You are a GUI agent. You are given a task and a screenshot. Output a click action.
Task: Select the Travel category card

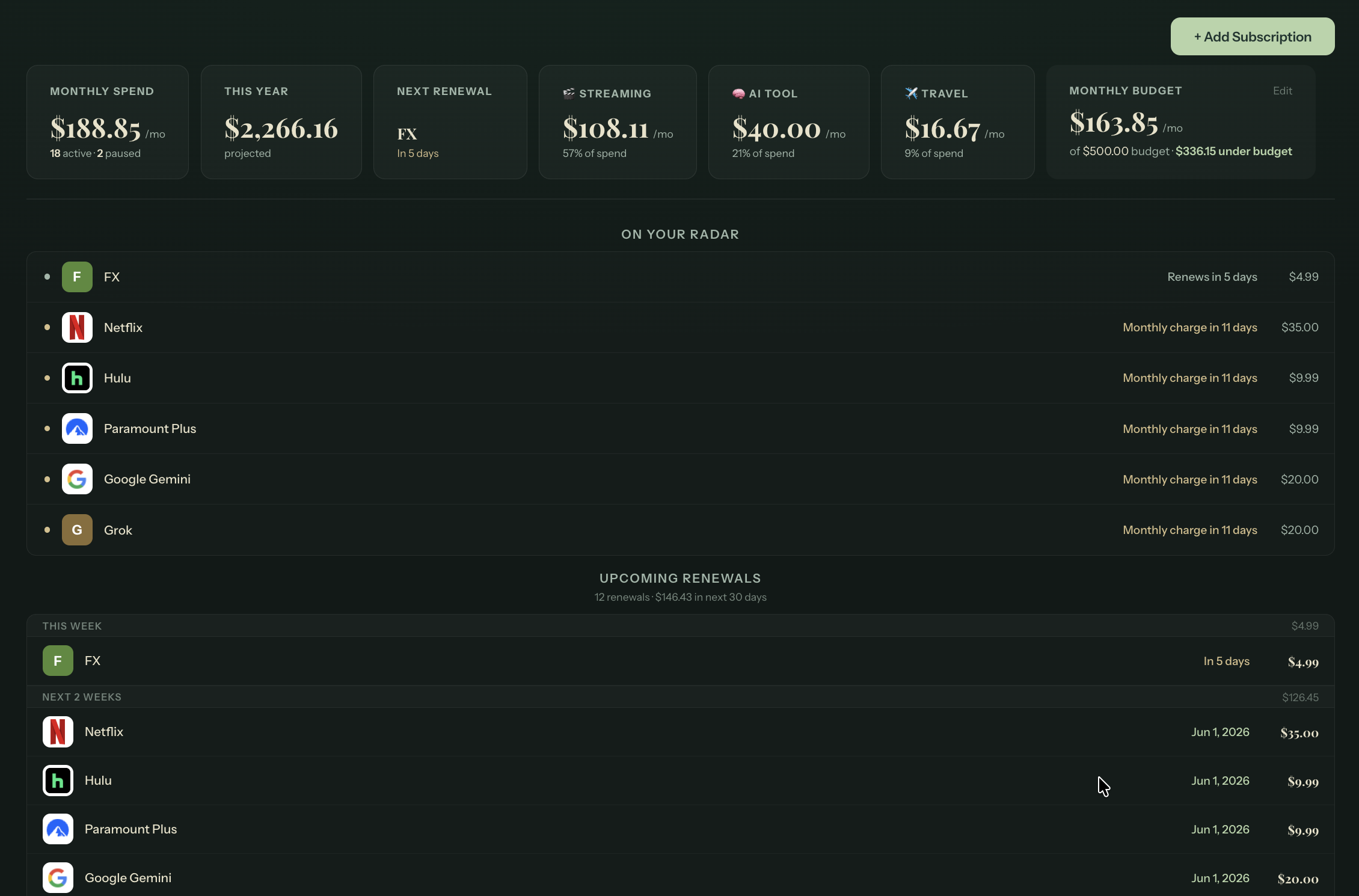pyautogui.click(x=958, y=122)
